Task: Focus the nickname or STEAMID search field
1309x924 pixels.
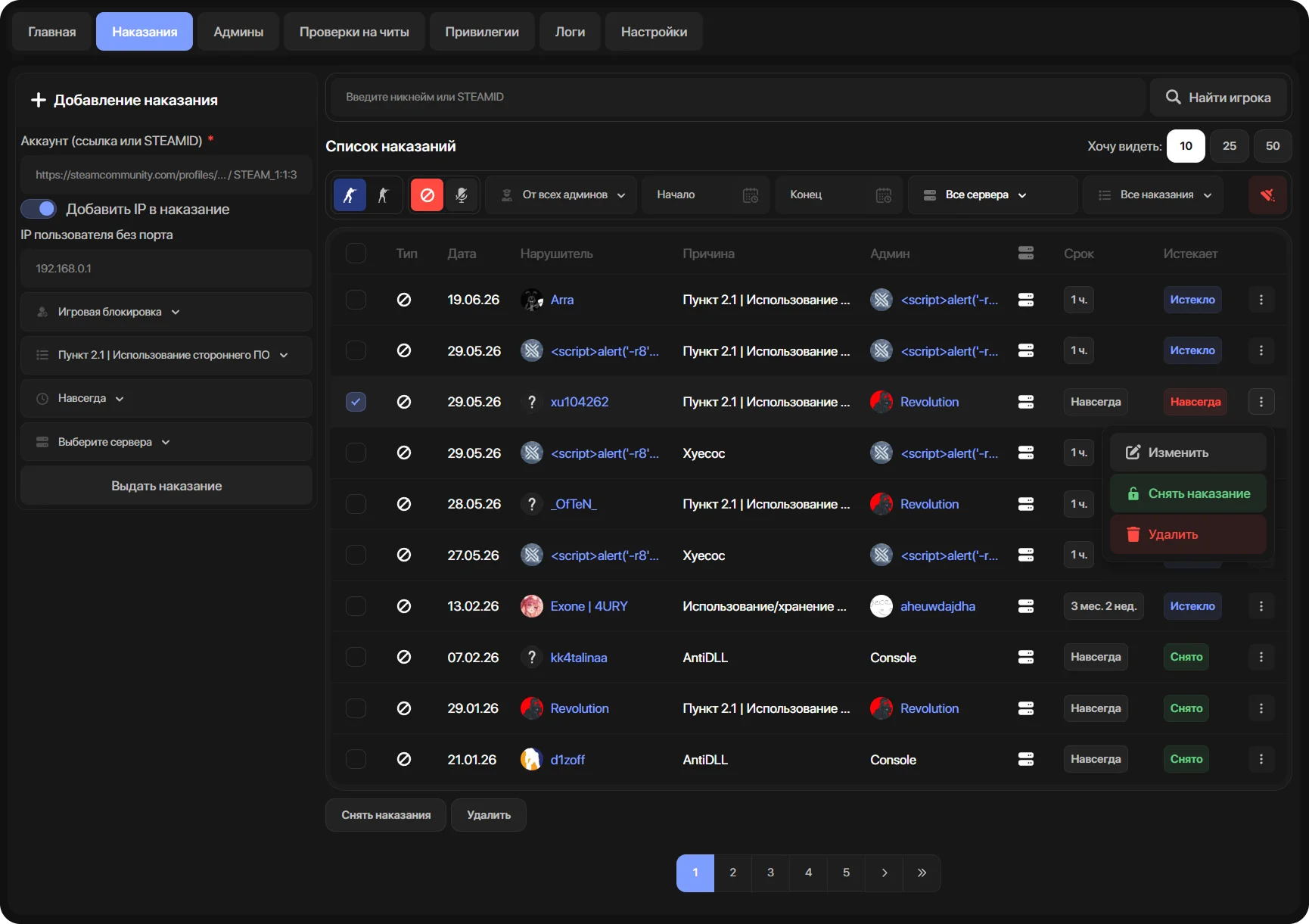Action: pyautogui.click(x=738, y=97)
